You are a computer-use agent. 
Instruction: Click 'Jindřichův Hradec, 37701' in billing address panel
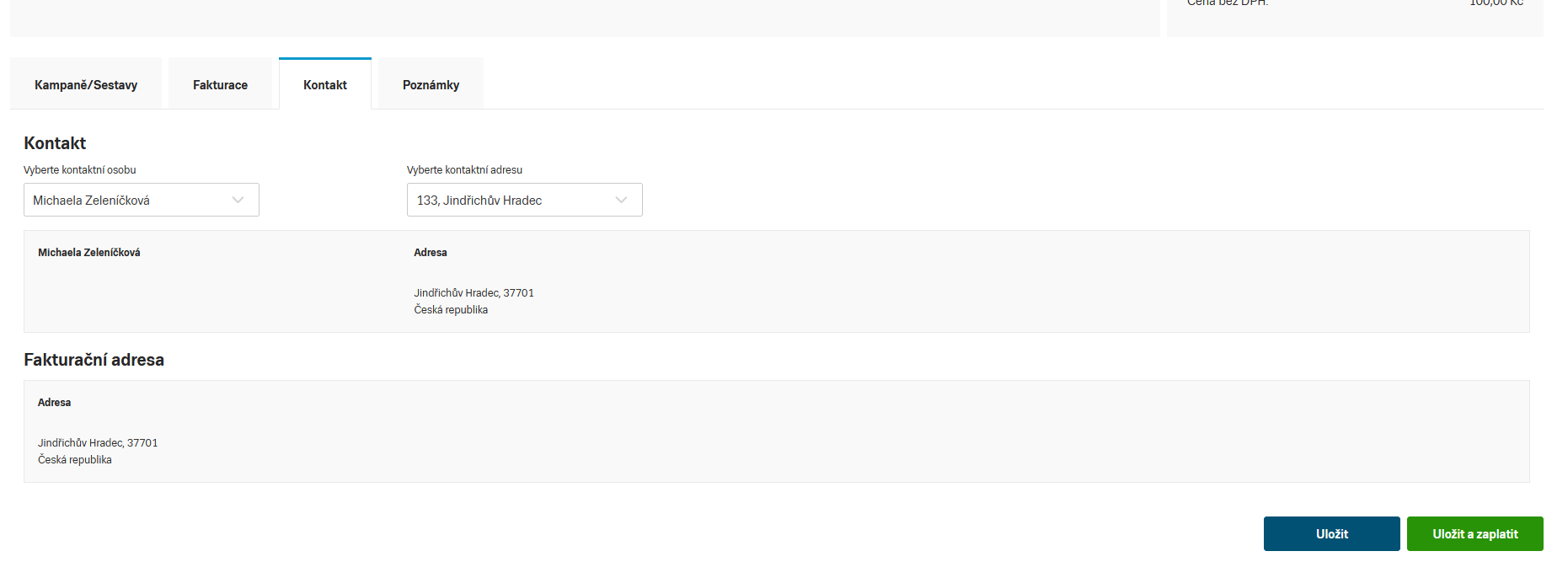[x=98, y=443]
